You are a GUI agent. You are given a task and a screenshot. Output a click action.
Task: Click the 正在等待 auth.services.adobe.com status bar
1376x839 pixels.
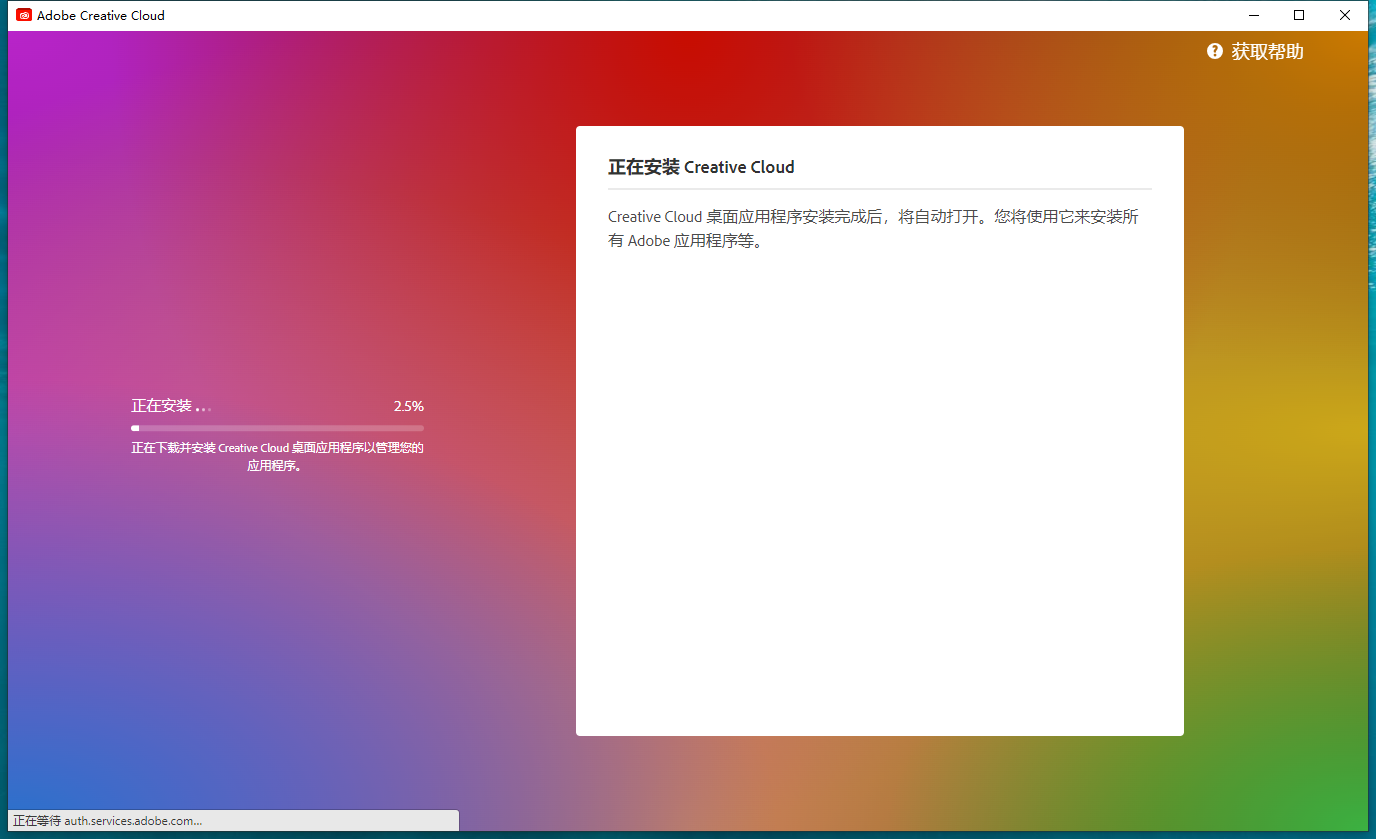click(230, 820)
